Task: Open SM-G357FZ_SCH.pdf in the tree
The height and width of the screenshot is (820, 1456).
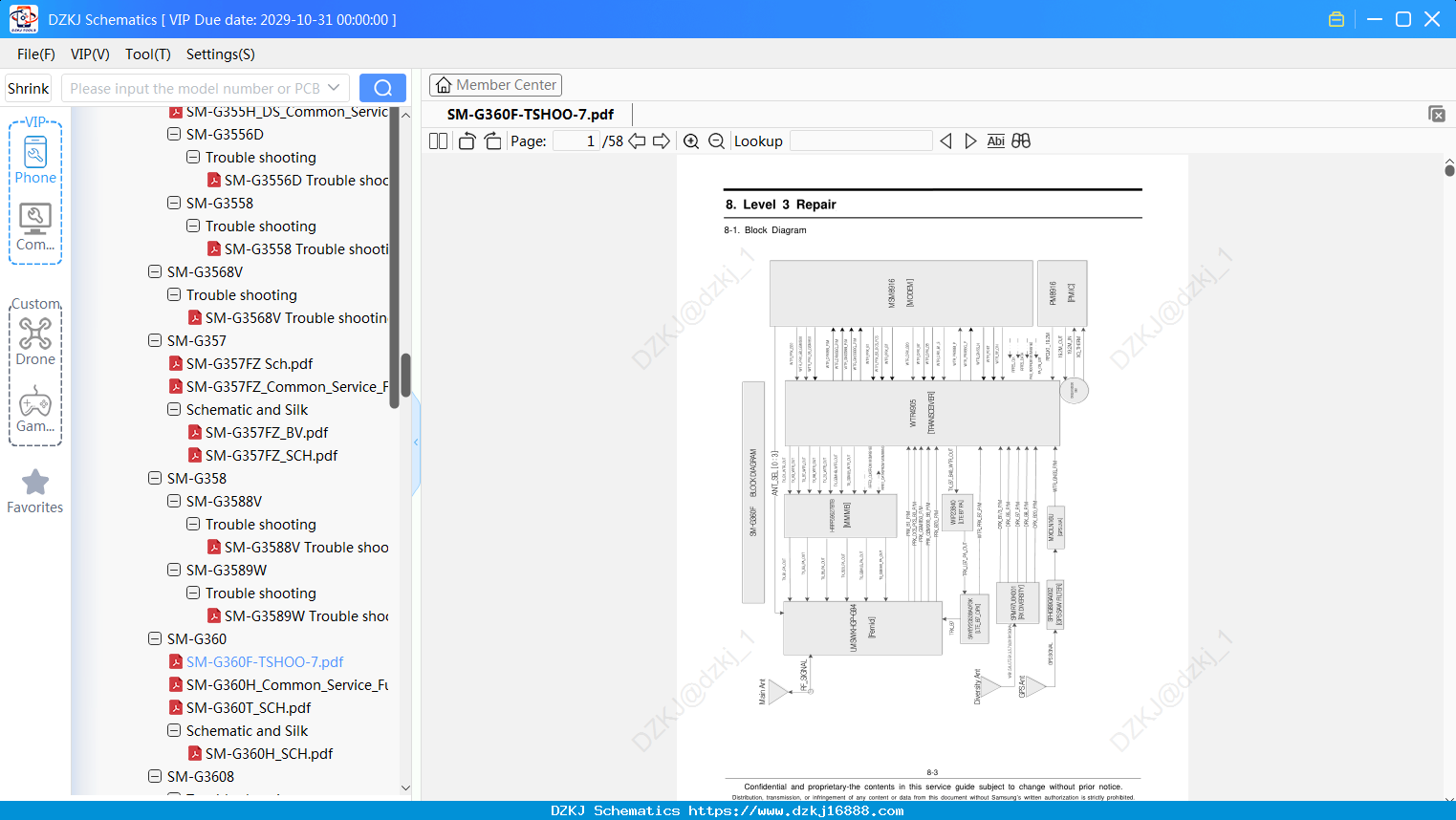Action: click(x=272, y=455)
